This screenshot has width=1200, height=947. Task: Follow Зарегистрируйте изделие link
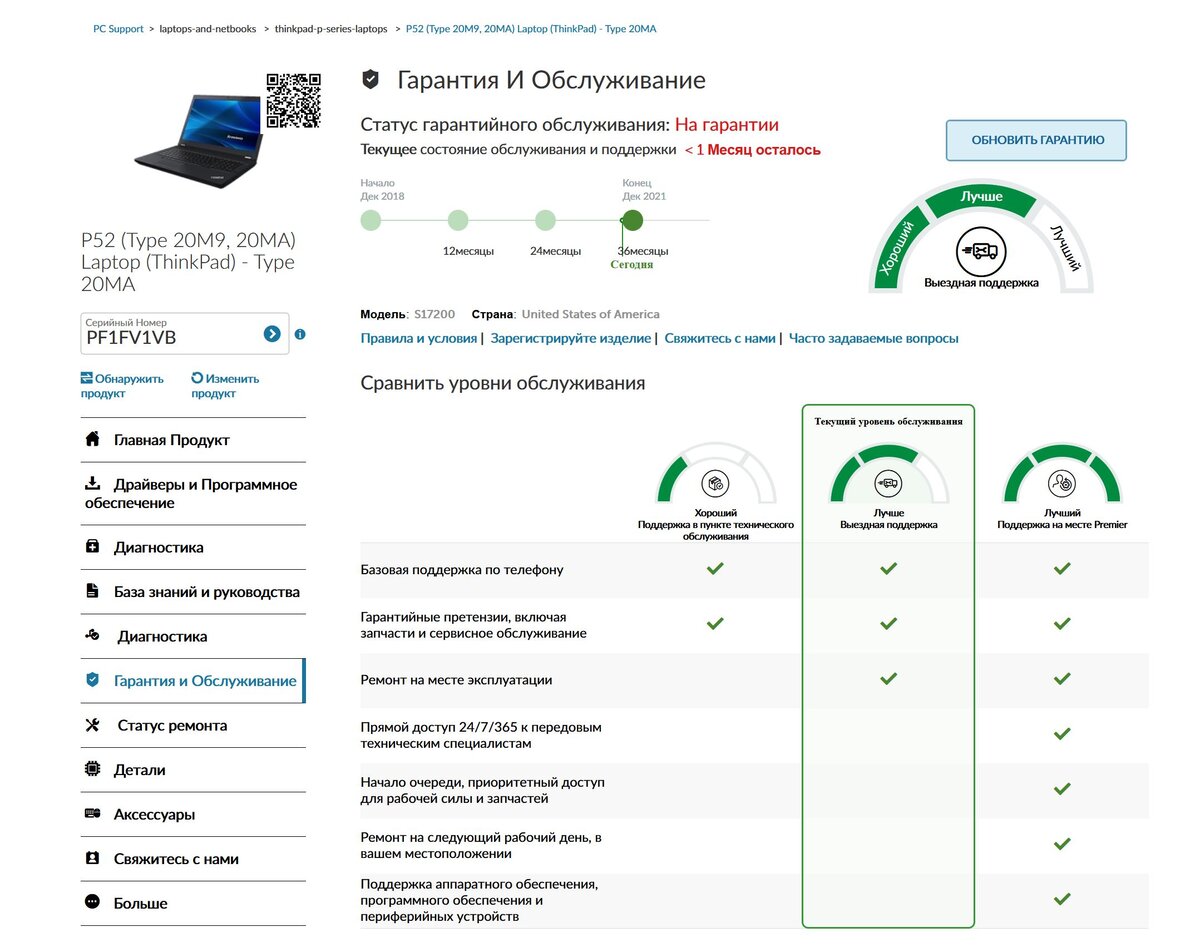pyautogui.click(x=571, y=338)
